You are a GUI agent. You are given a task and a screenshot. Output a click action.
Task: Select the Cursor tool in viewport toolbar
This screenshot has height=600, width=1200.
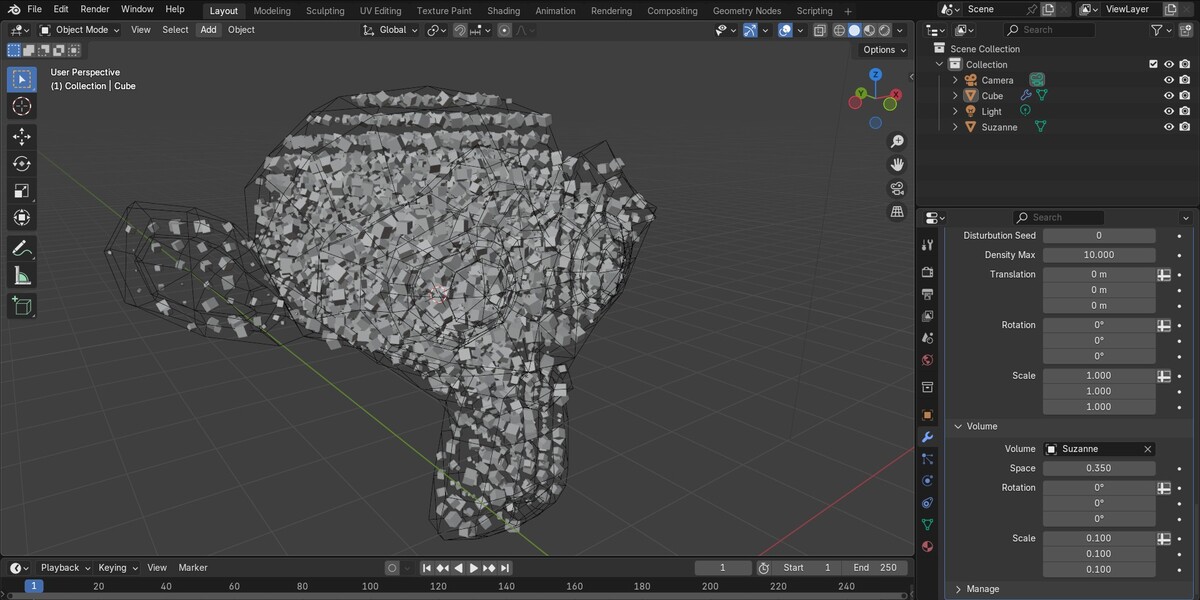click(22, 106)
